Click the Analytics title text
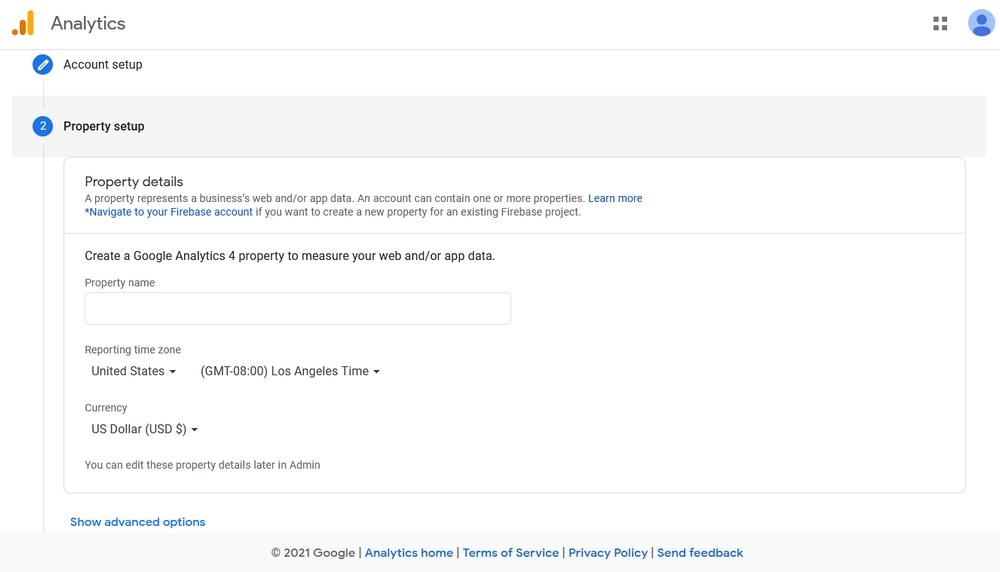1000x572 pixels. tap(88, 24)
